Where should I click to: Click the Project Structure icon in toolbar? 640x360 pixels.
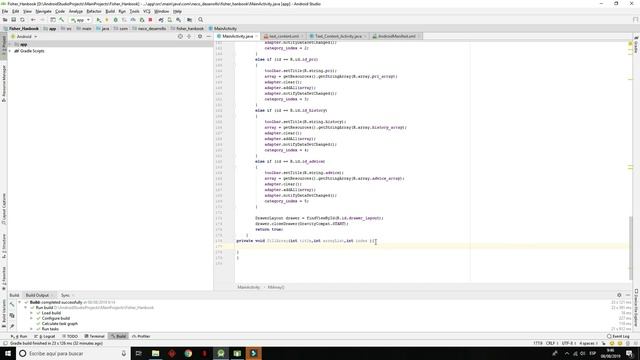point(189,20)
